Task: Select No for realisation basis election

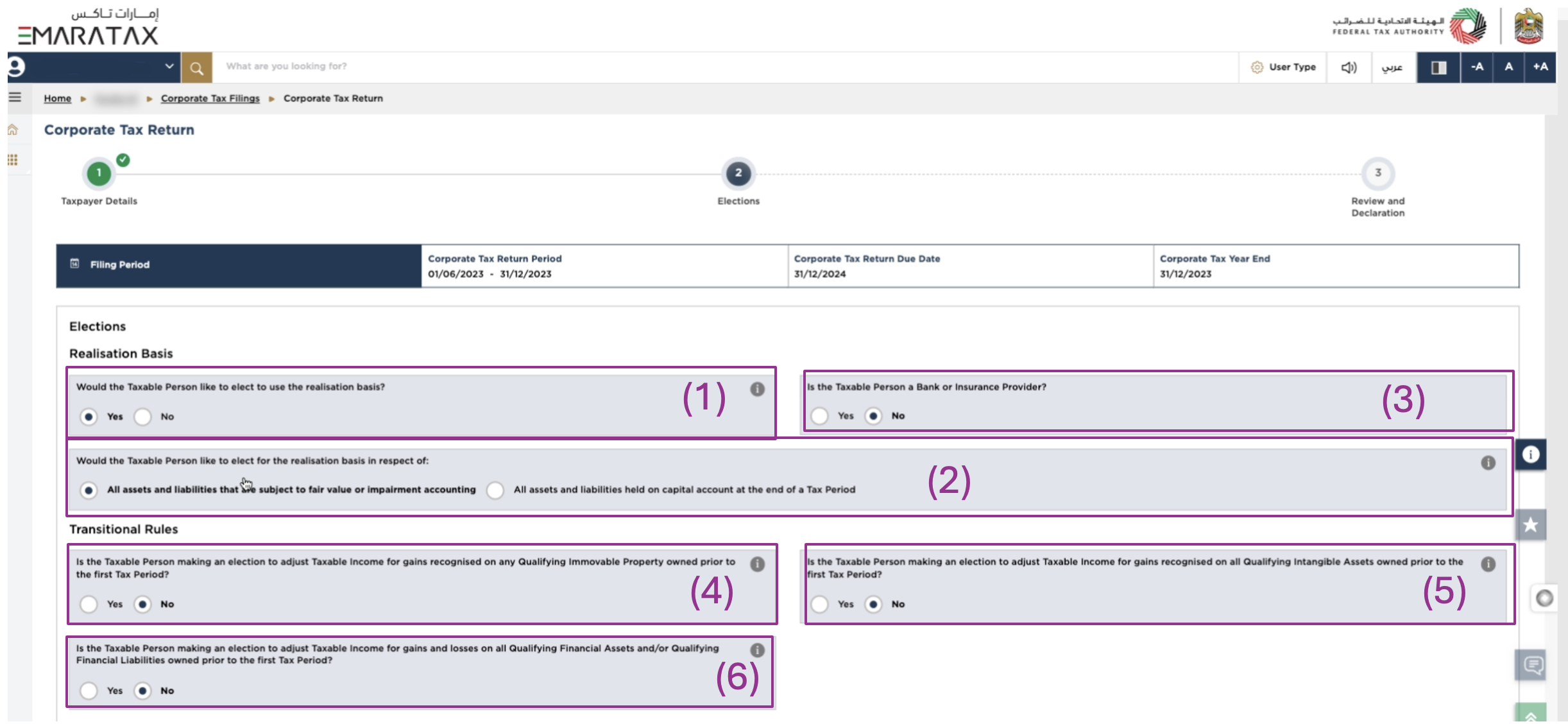Action: (142, 417)
